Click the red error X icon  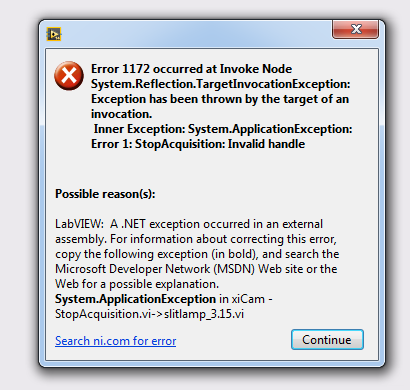click(x=69, y=76)
